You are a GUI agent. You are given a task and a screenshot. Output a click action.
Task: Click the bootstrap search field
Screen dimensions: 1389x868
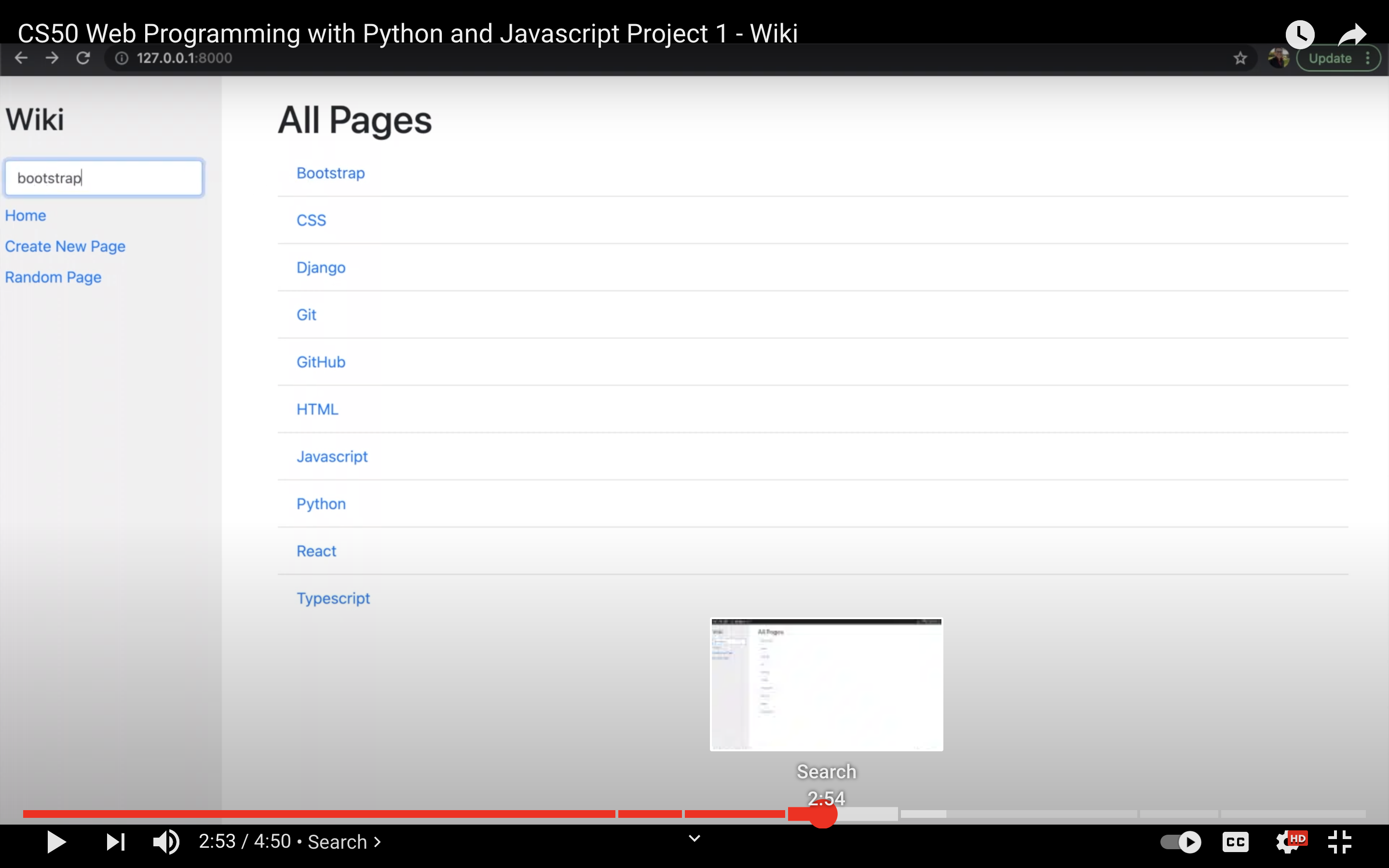click(x=103, y=178)
